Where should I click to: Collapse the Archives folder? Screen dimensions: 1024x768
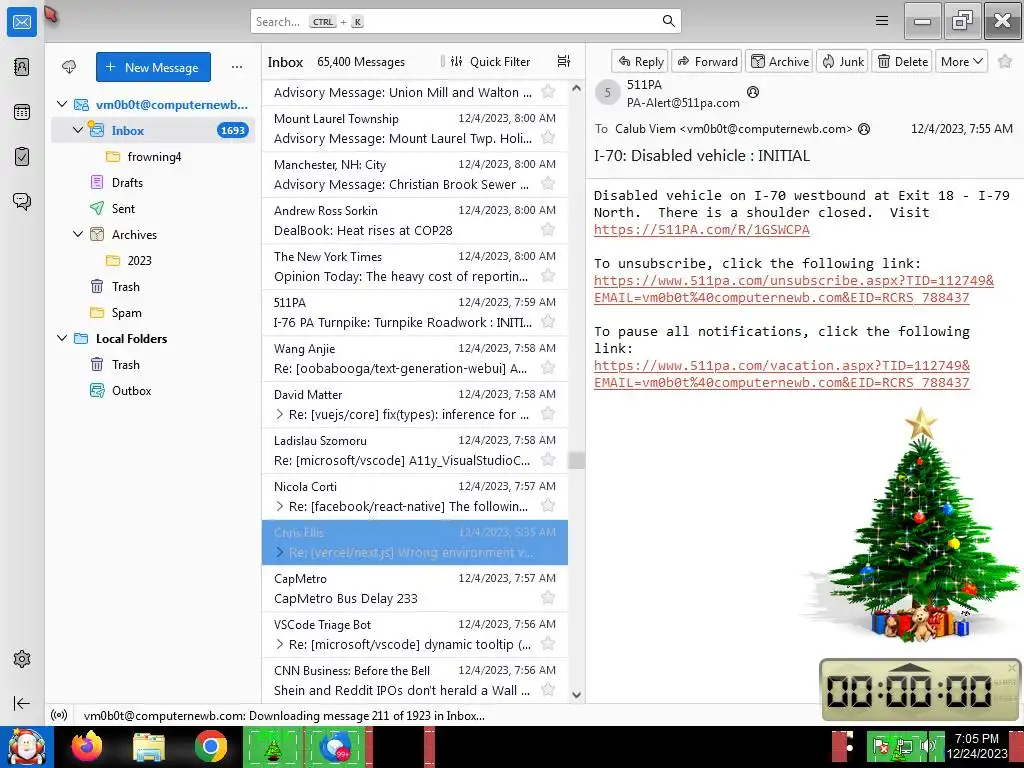tap(78, 234)
